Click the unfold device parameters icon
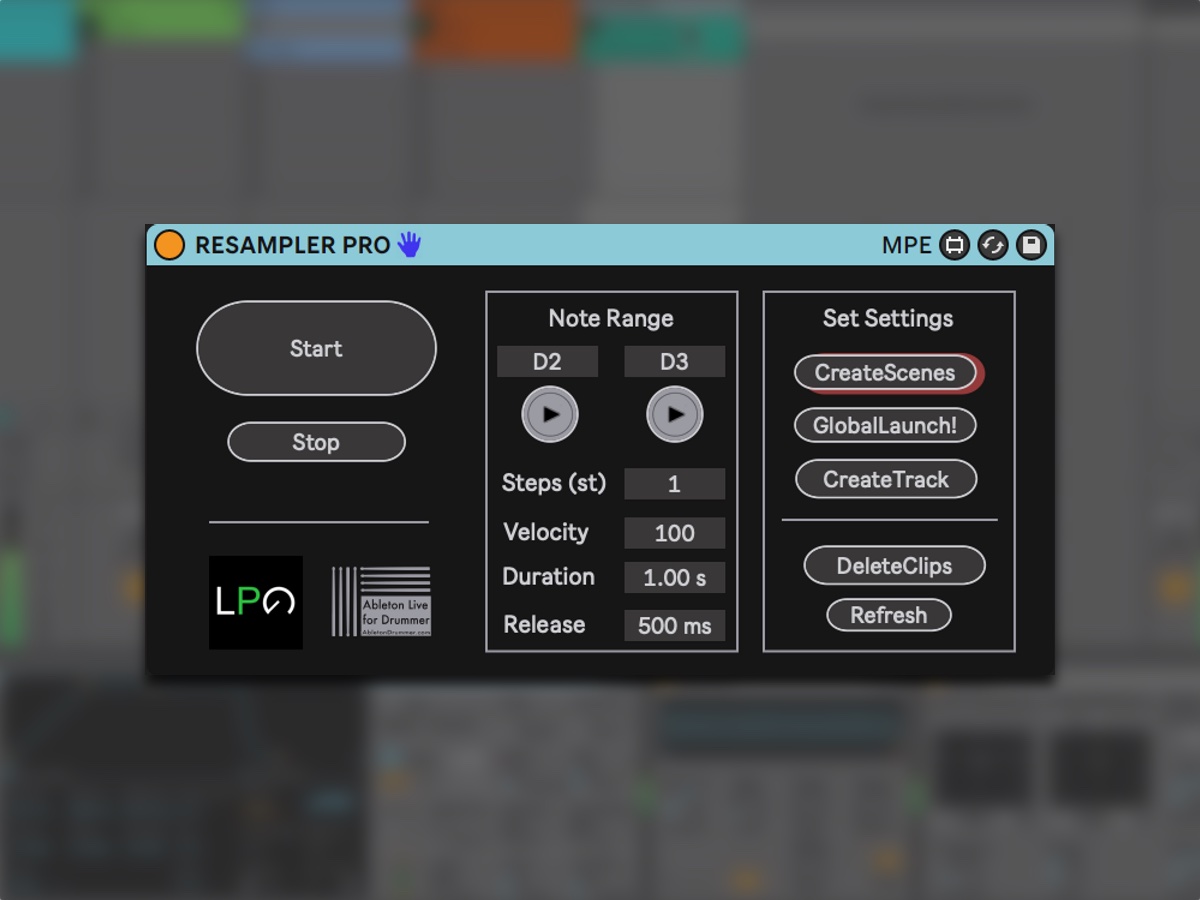 tap(953, 245)
